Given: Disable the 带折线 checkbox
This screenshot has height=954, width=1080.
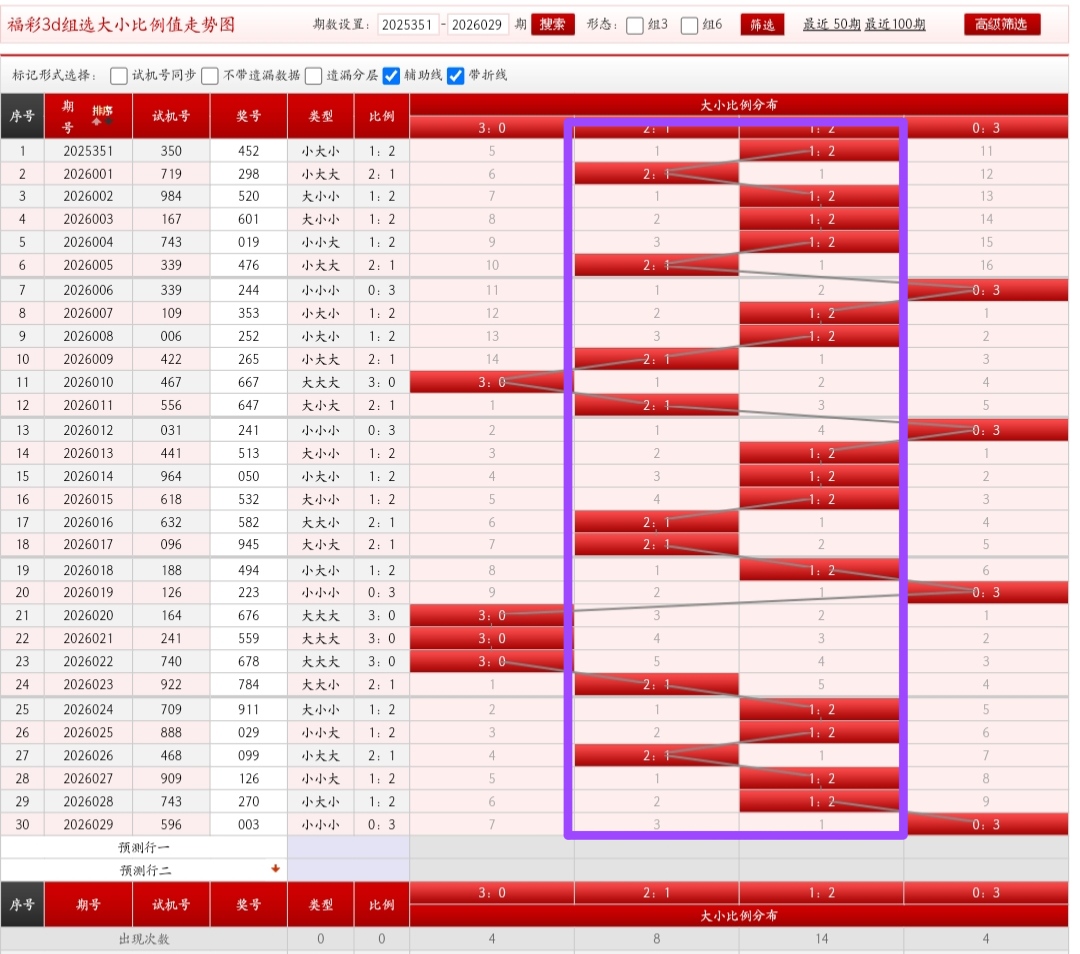Looking at the screenshot, I should point(456,76).
